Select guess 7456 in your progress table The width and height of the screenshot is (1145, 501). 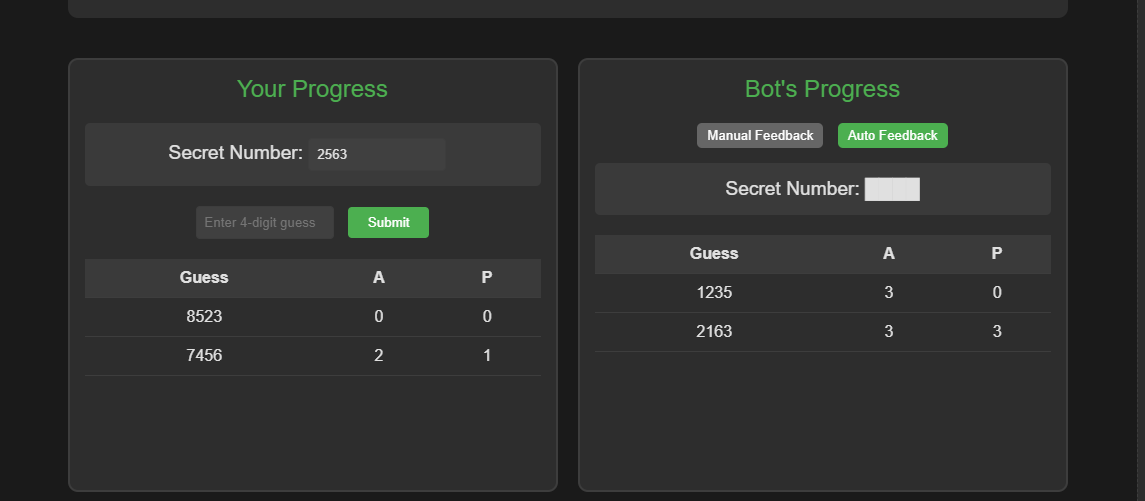pyautogui.click(x=204, y=355)
